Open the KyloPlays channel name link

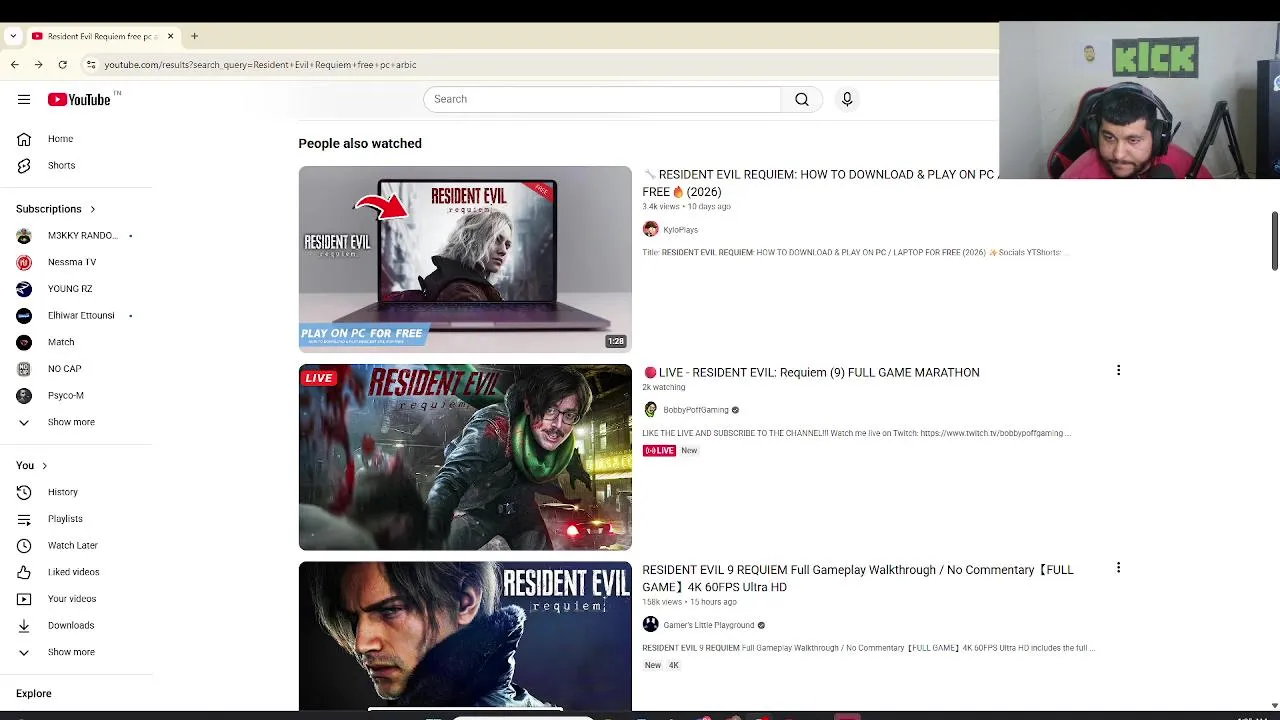tap(680, 230)
